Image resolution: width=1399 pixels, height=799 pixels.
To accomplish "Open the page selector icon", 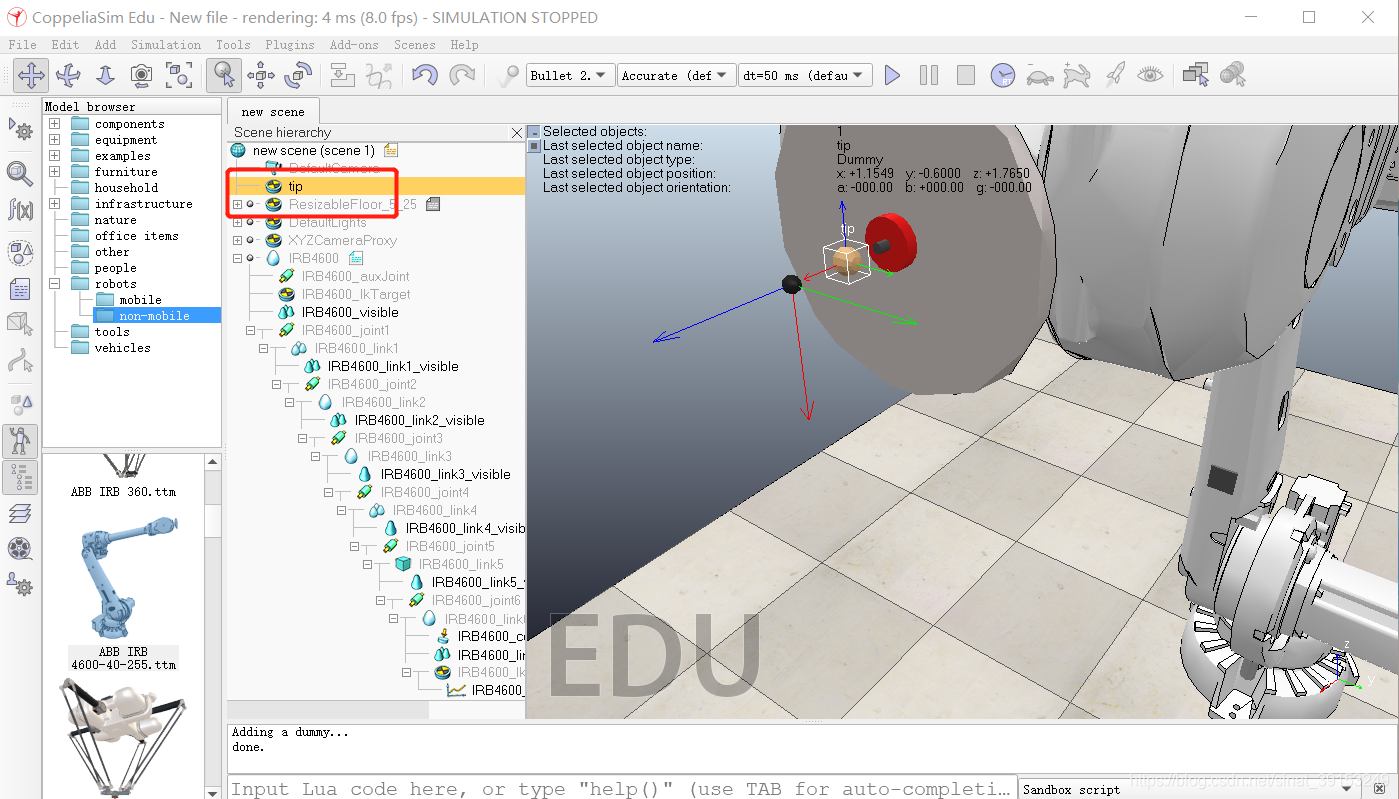I will [1195, 75].
